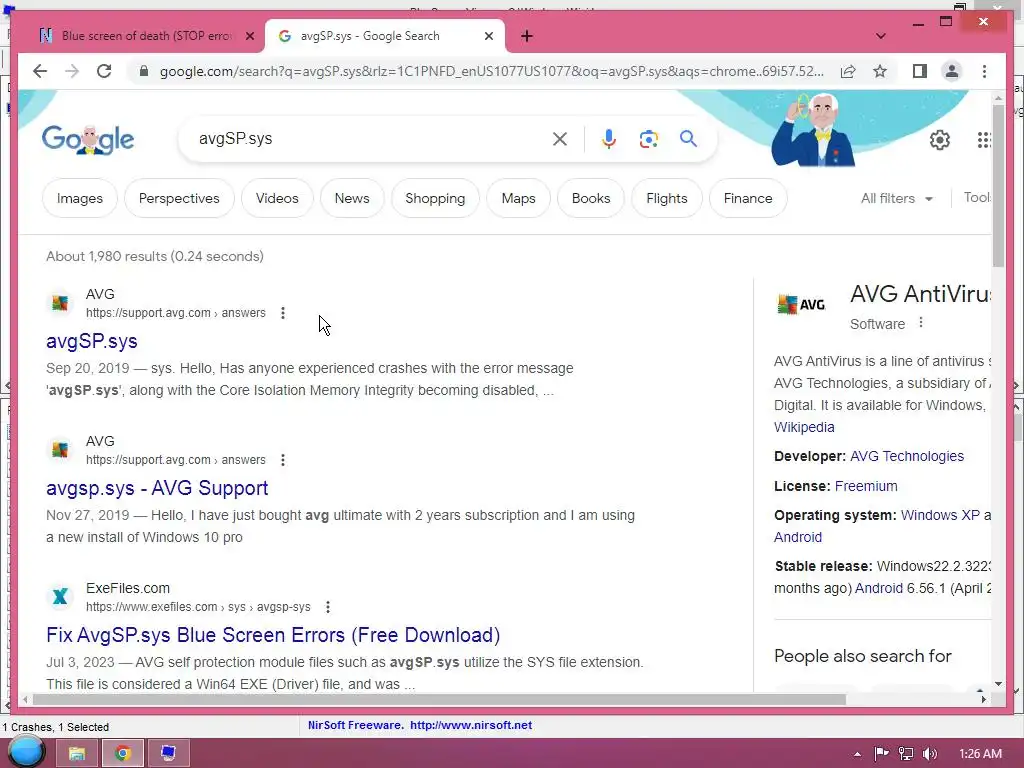This screenshot has width=1024, height=768.
Task: Open the avgSP.sys result link
Action: point(91,341)
